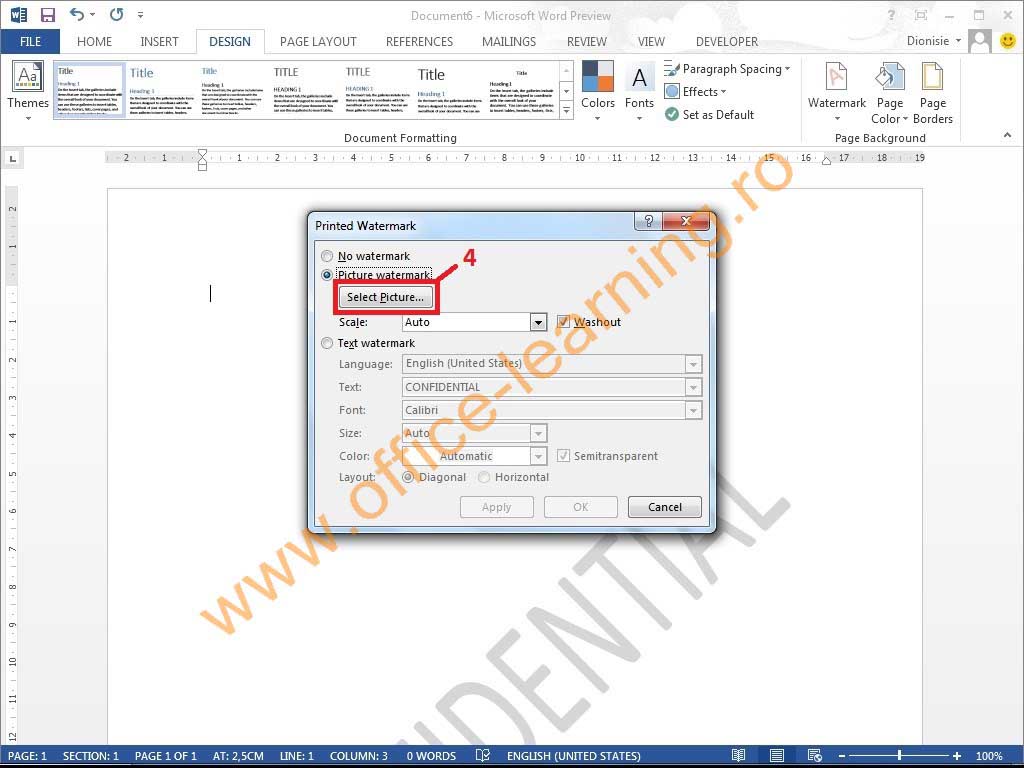Image resolution: width=1024 pixels, height=768 pixels.
Task: Switch to Print Layout view icon
Action: (776, 756)
